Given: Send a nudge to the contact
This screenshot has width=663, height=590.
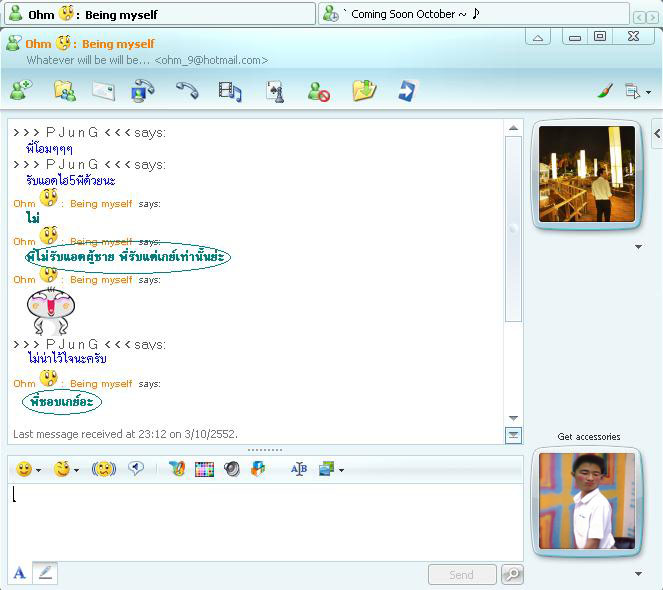Looking at the screenshot, I should point(104,468).
